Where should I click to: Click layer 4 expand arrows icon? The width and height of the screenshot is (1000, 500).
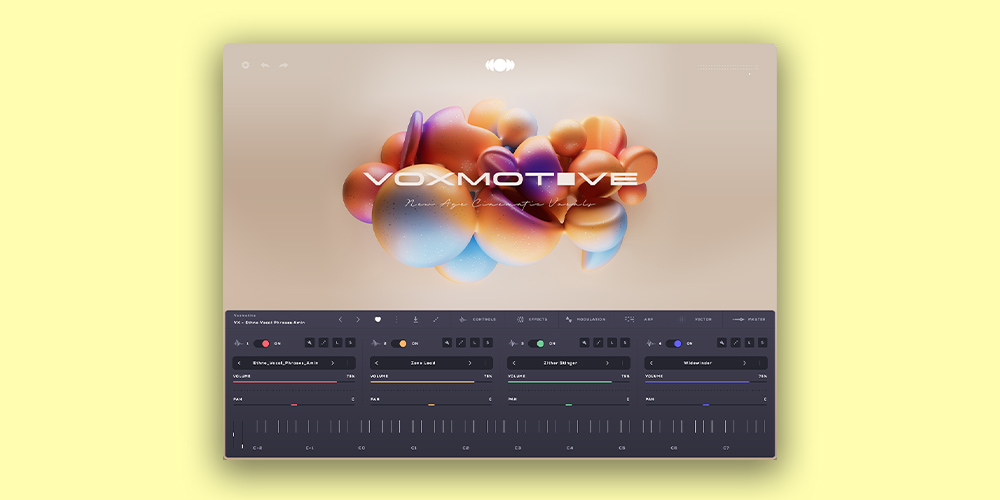[x=736, y=342]
